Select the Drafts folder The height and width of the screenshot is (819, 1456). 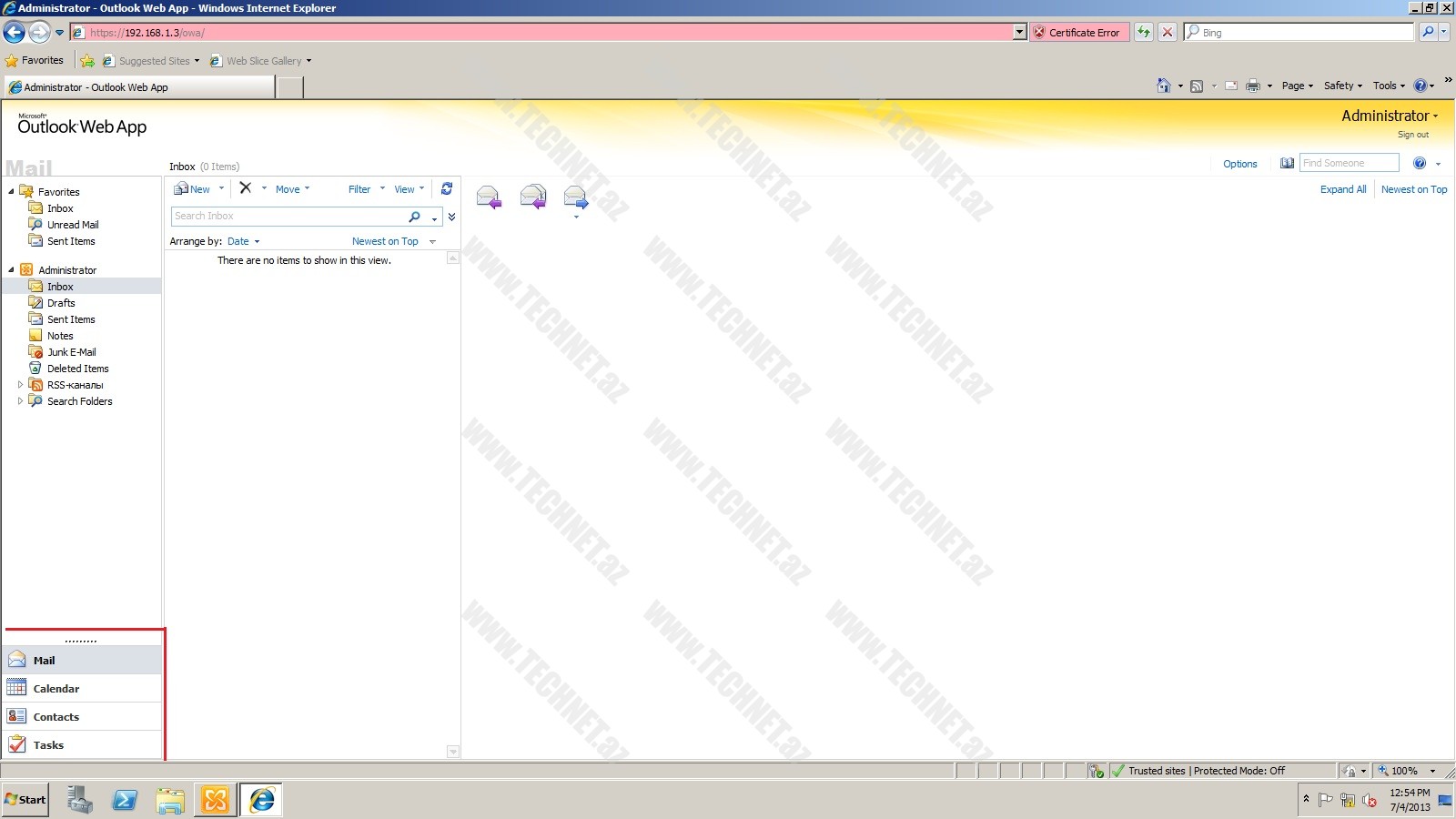(61, 303)
